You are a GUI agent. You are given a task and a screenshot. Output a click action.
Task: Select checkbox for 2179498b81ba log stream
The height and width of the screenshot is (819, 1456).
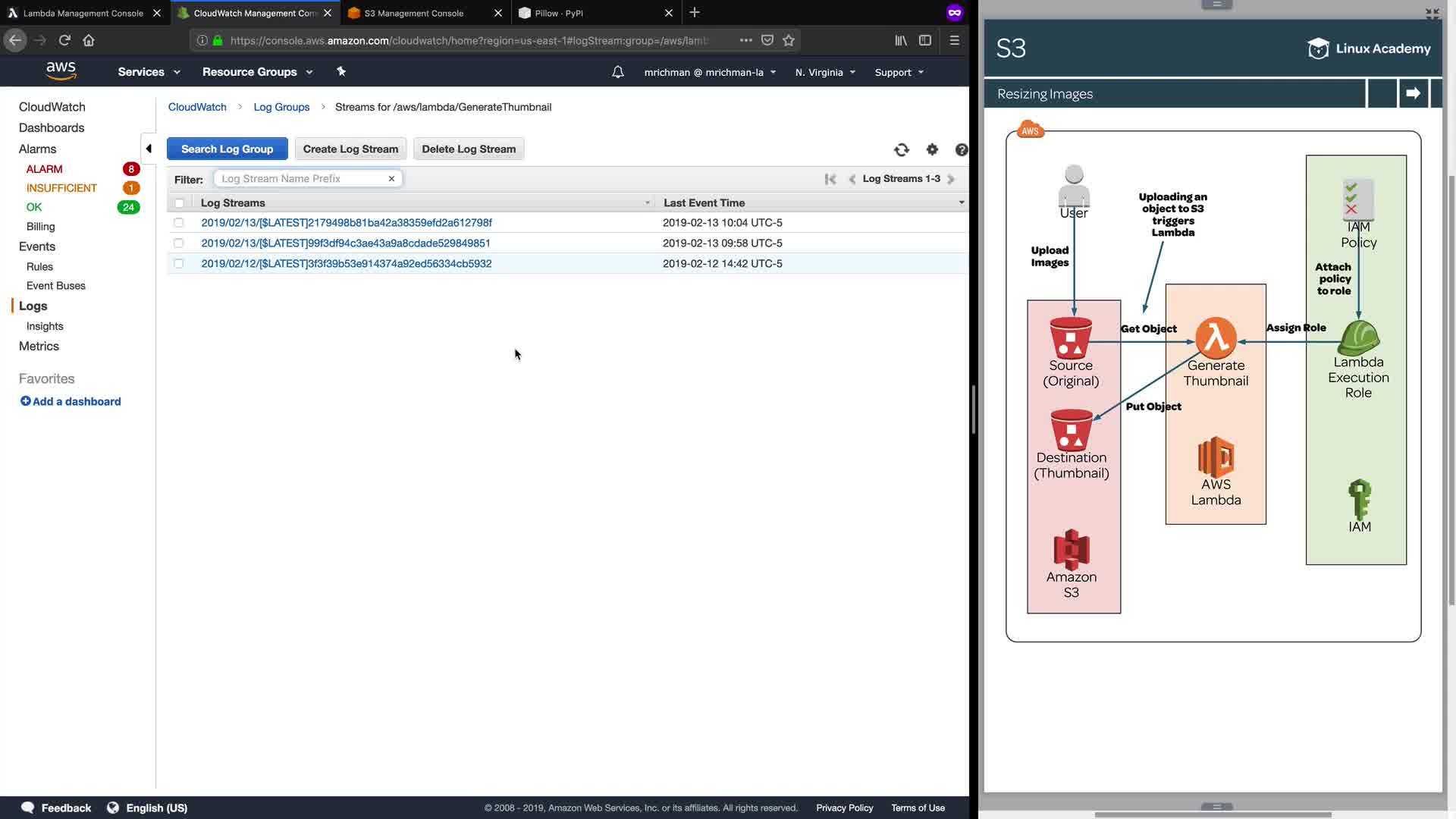[179, 223]
